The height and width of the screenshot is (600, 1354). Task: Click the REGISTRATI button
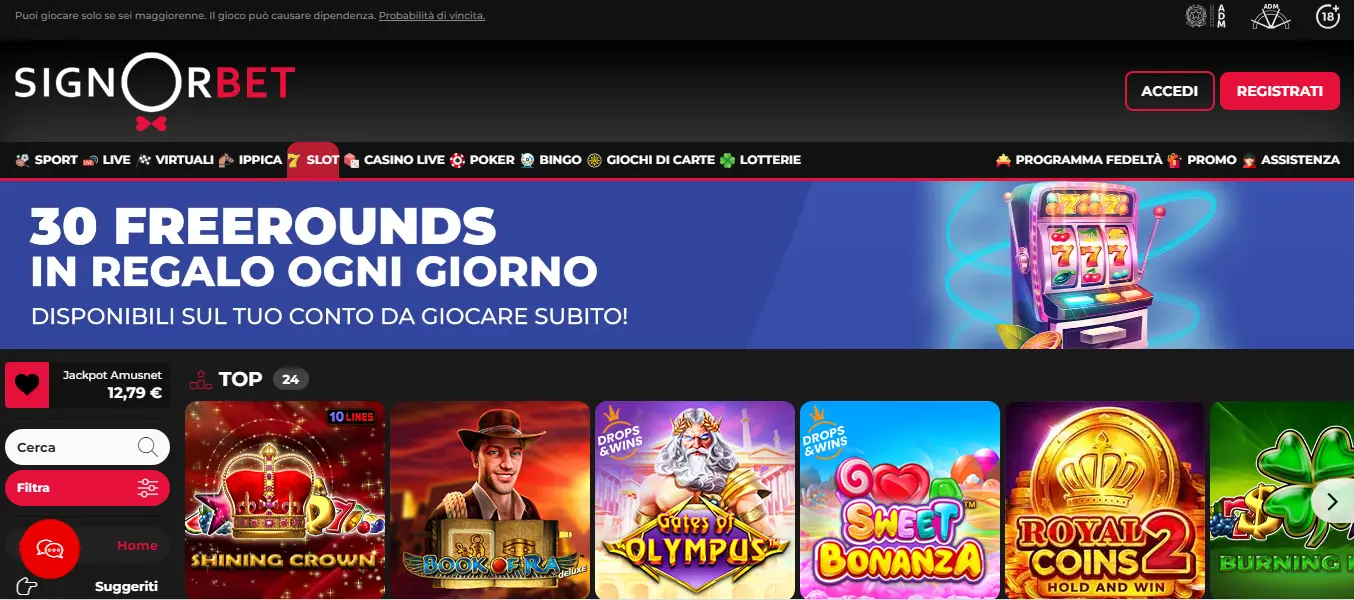click(1279, 91)
